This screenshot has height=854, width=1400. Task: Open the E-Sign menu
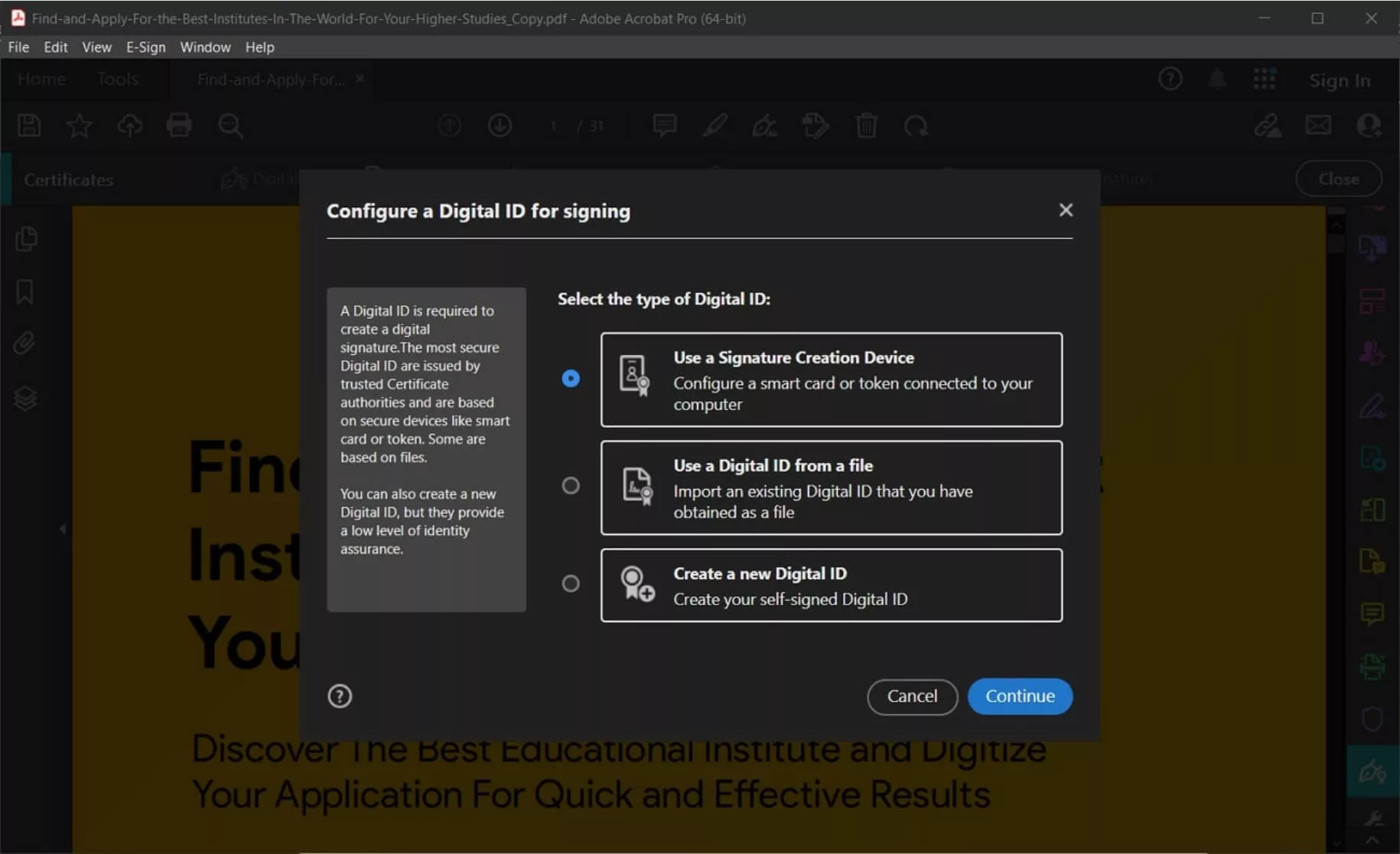coord(145,47)
